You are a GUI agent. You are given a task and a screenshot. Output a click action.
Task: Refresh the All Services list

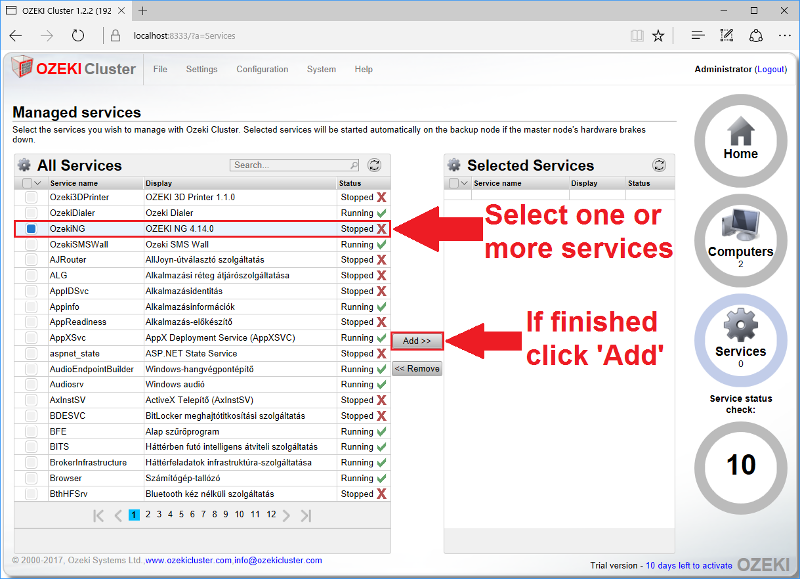coord(374,165)
